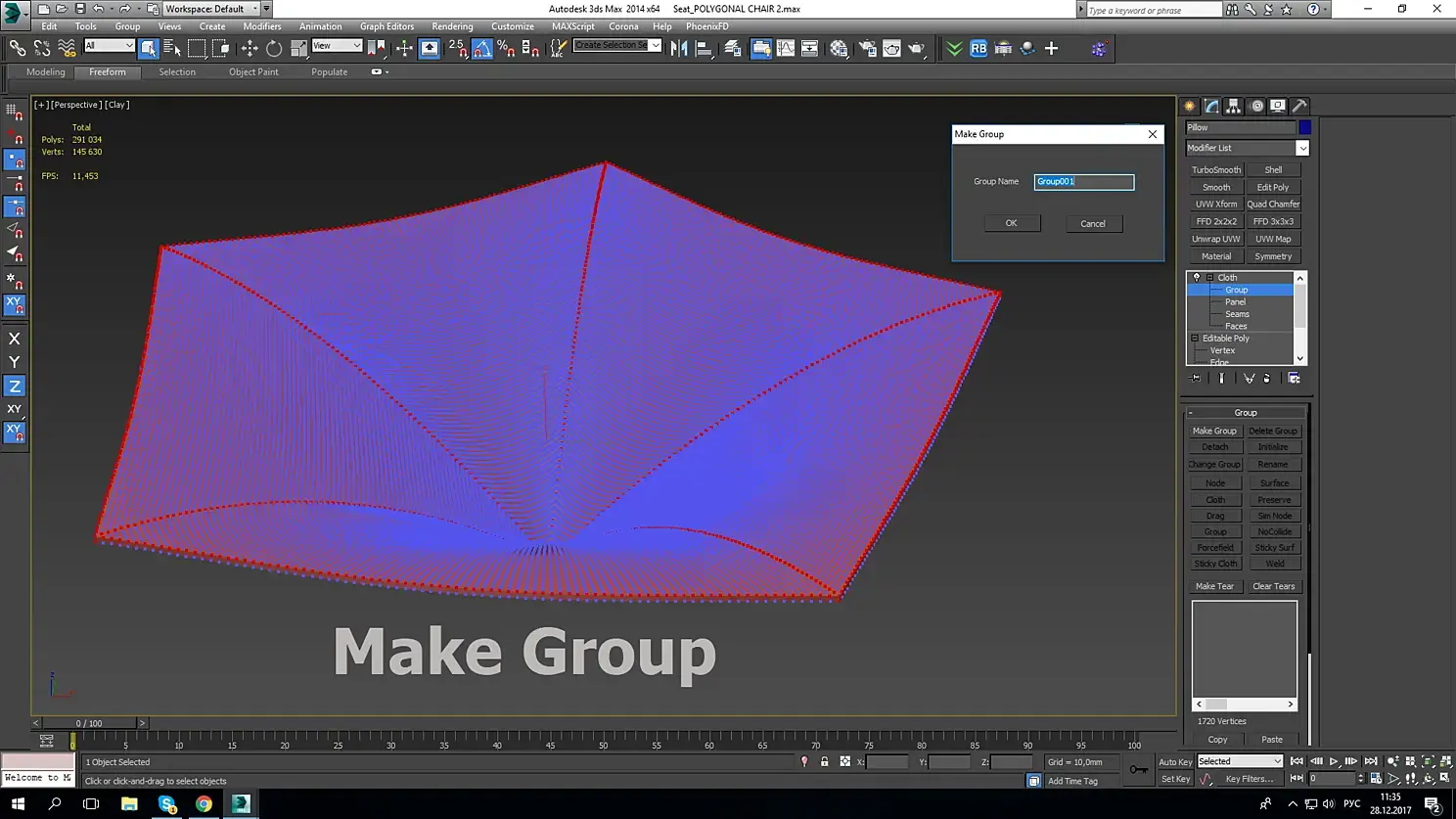Toggle Auto Key animation mode
The width and height of the screenshot is (1456, 819).
point(1174,761)
